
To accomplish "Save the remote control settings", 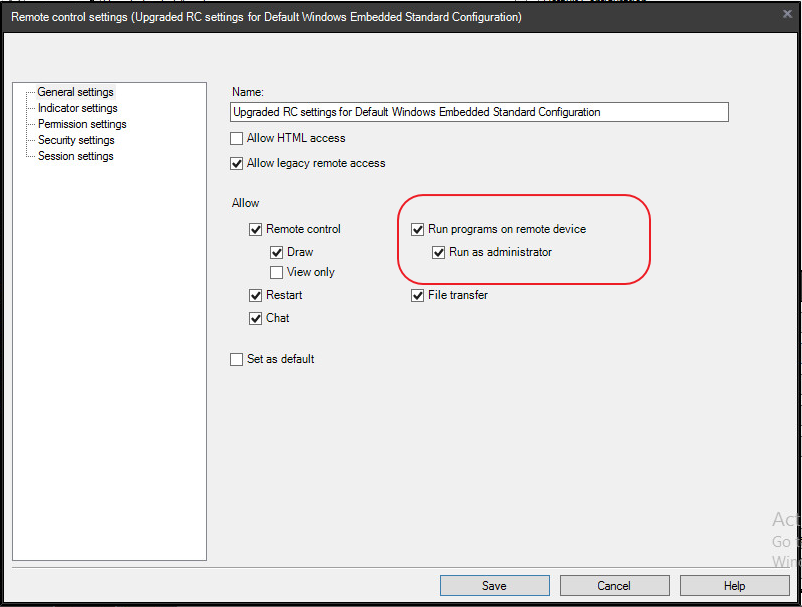I will pos(494,585).
